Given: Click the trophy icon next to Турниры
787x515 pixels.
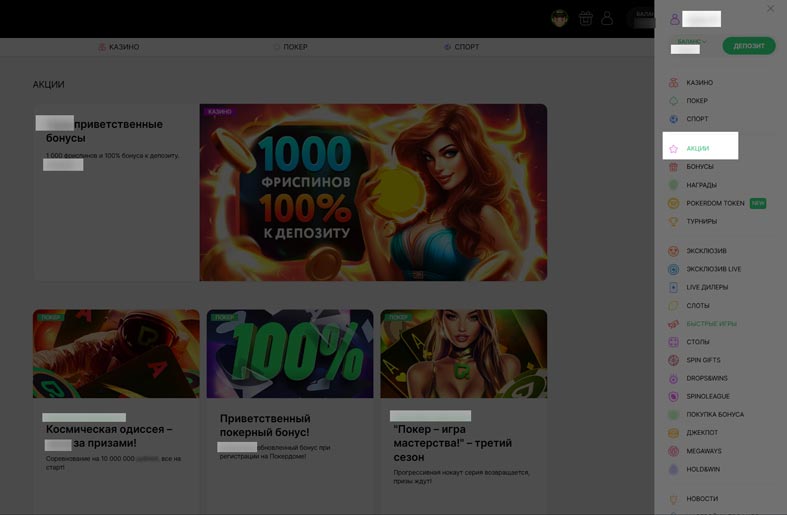Looking at the screenshot, I should [x=674, y=221].
